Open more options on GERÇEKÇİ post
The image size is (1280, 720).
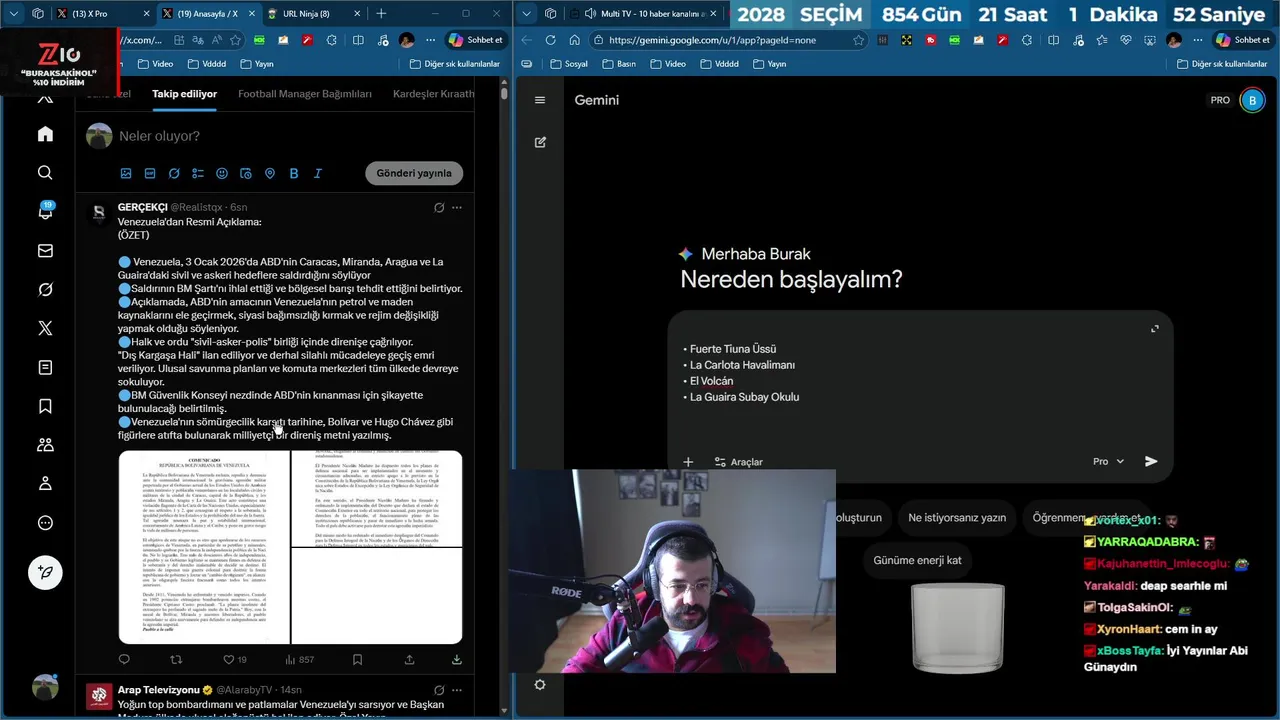coord(457,208)
